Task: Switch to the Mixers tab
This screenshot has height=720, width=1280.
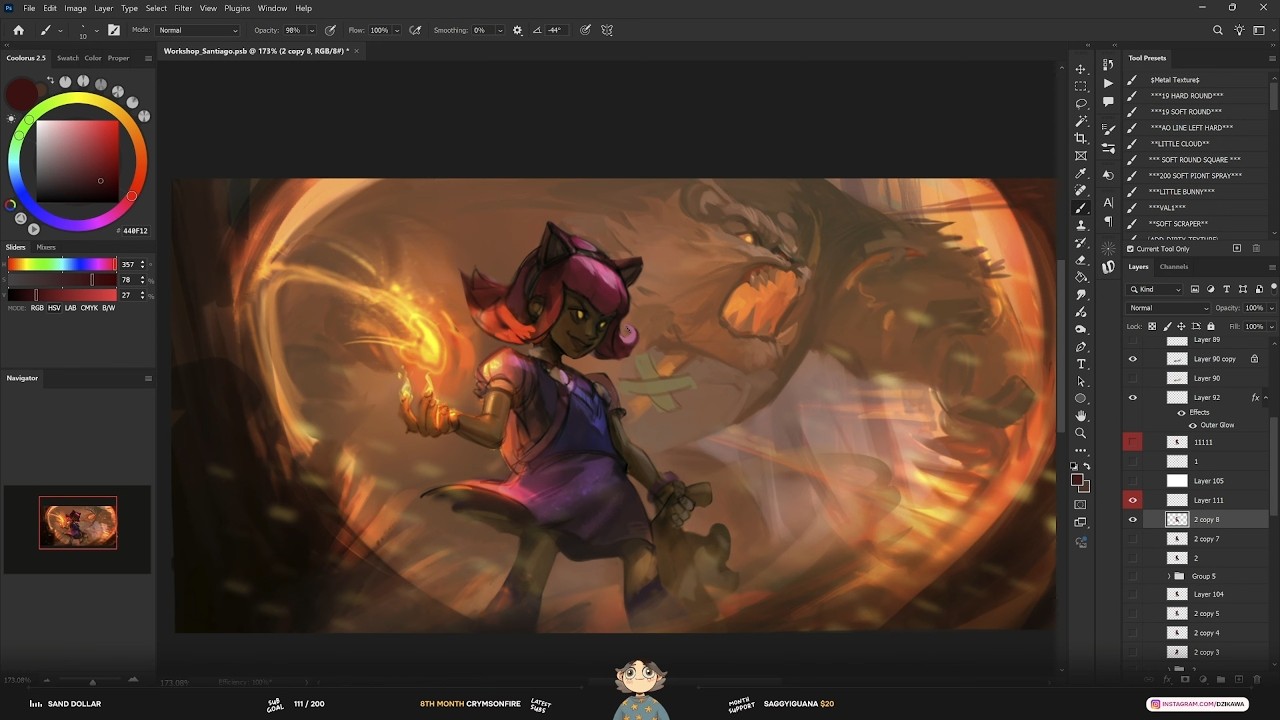Action: [x=46, y=247]
